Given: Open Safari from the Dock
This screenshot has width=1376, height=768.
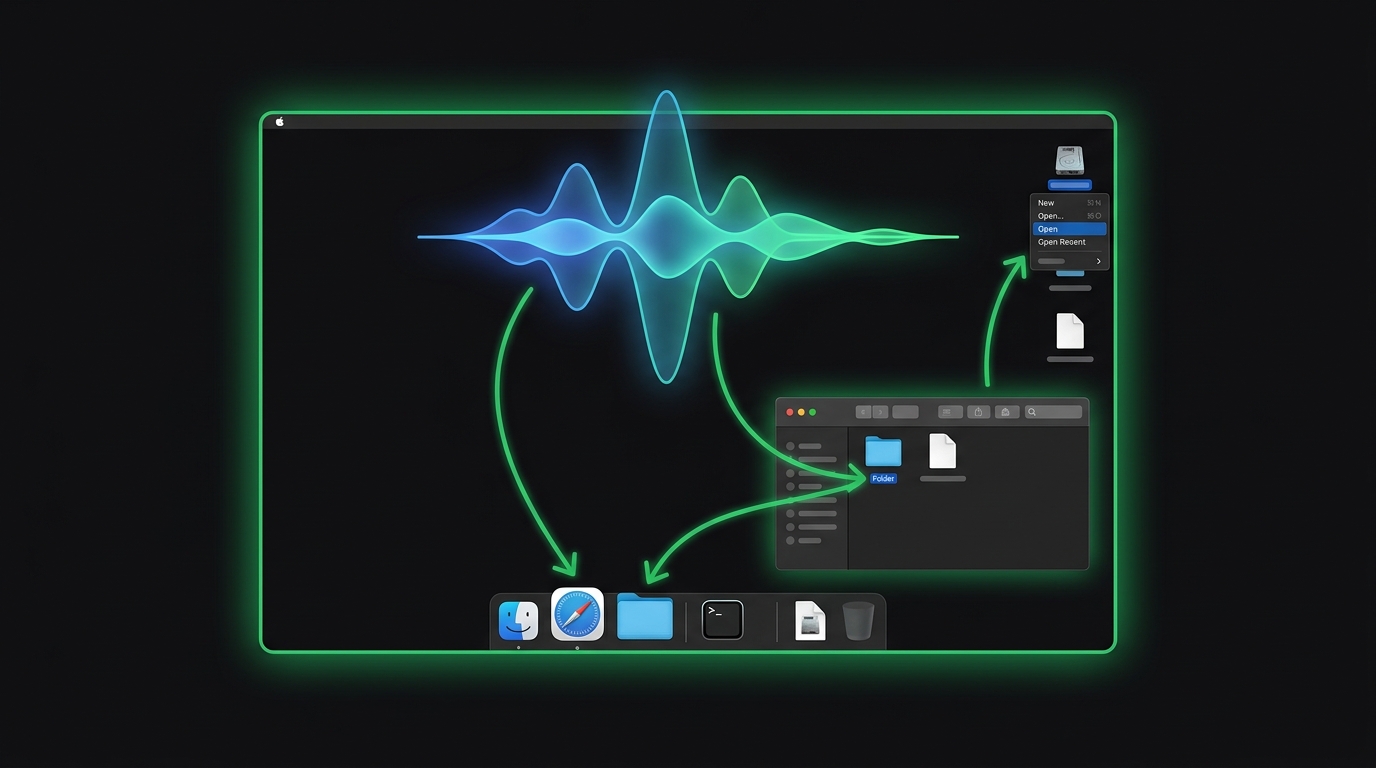Looking at the screenshot, I should (577, 618).
